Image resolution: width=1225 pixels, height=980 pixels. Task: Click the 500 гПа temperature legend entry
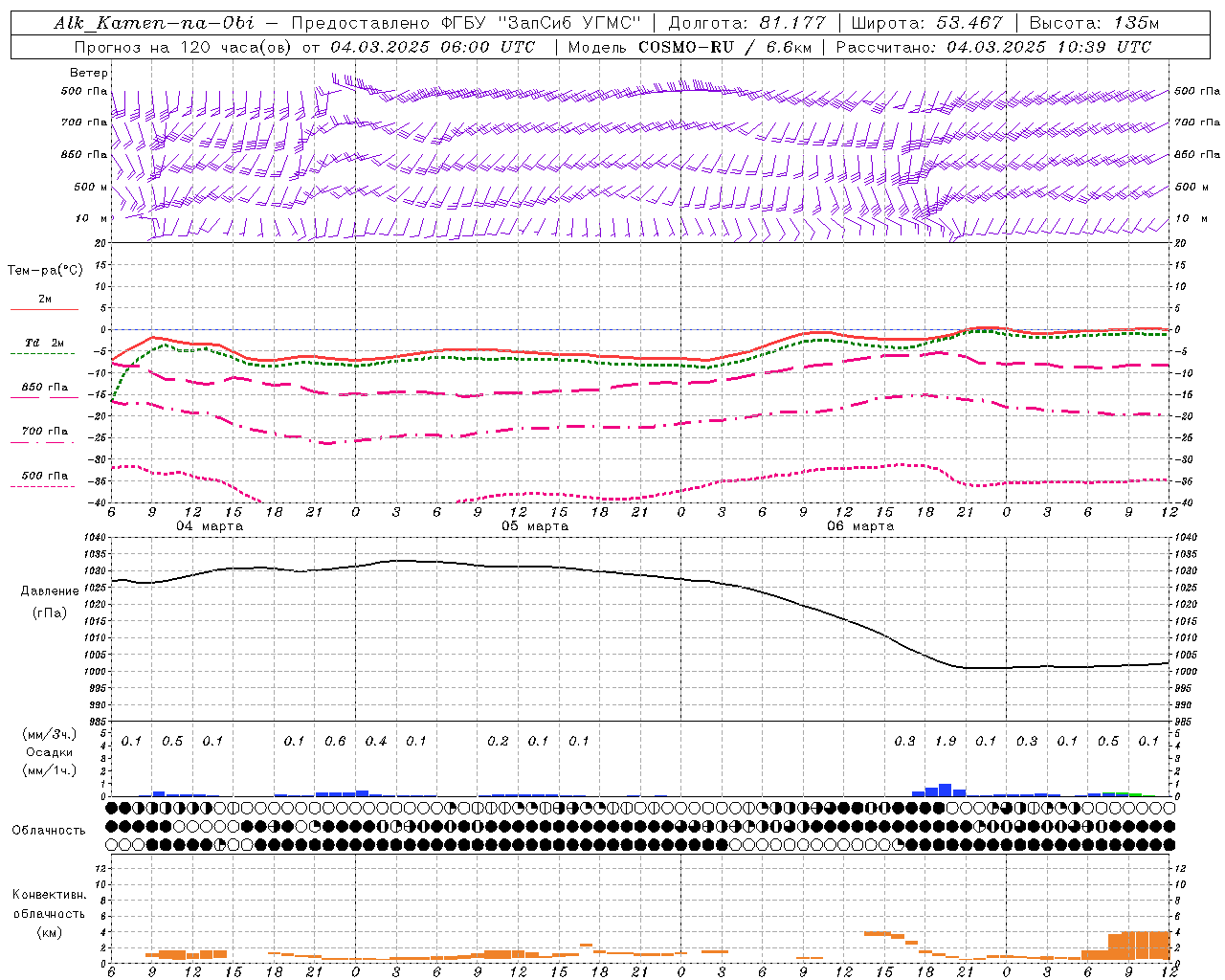click(44, 479)
